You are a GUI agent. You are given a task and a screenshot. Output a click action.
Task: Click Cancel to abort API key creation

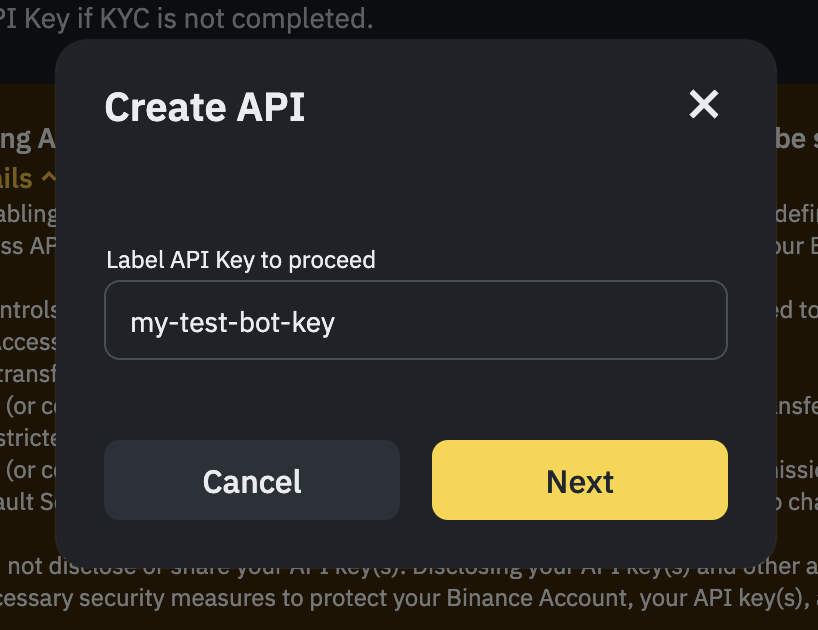251,481
